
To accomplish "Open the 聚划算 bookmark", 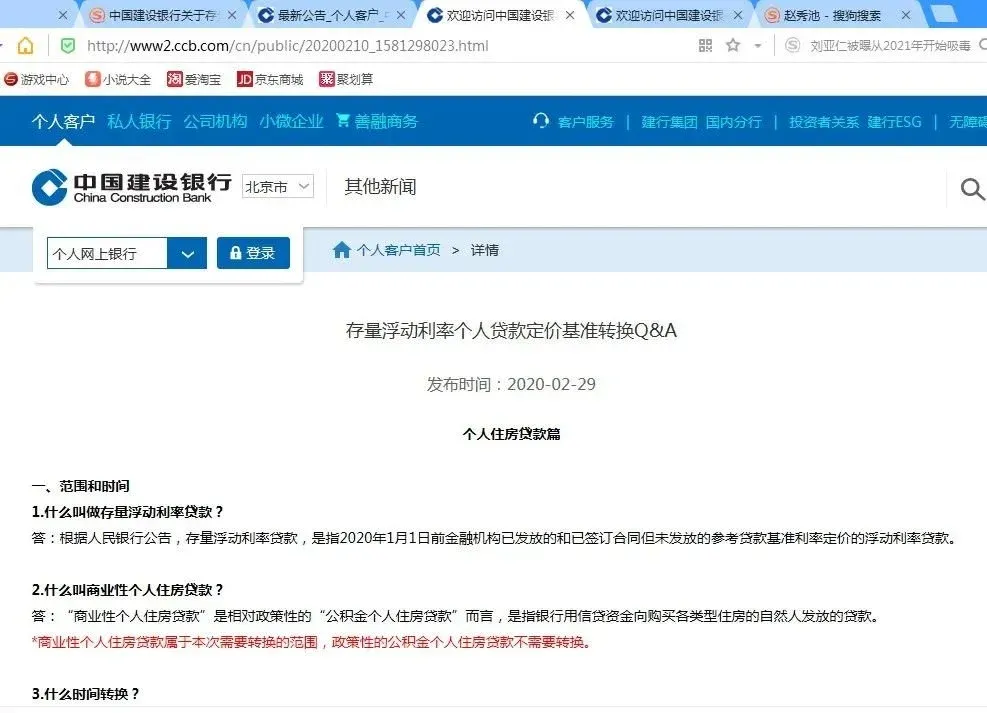I will (346, 79).
